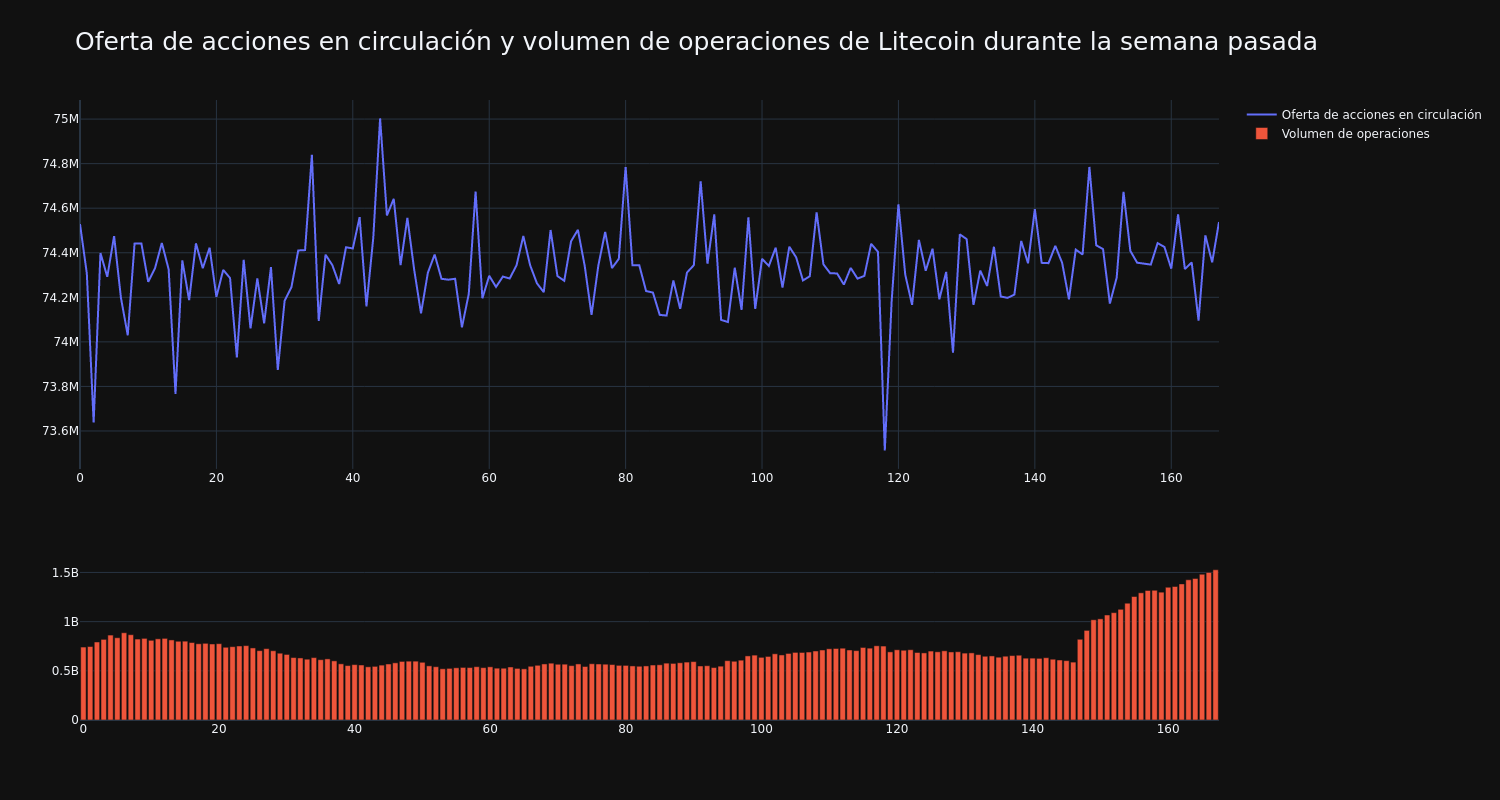Click the line chart peak at 75M

click(380, 119)
